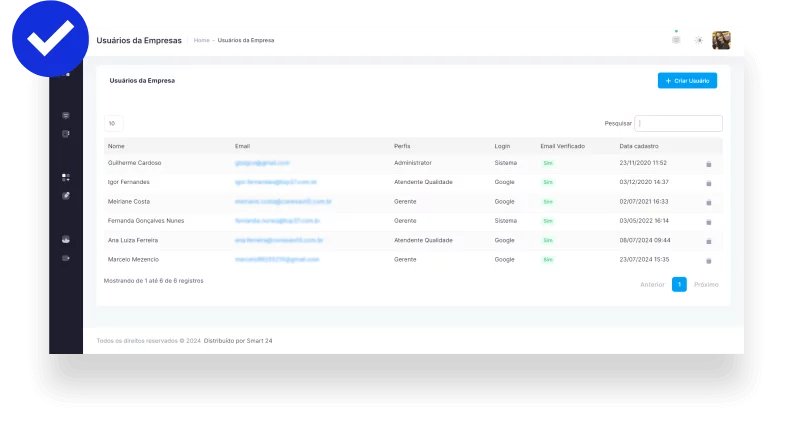
Task: Sort table by Data cadastro column
Action: (x=639, y=146)
